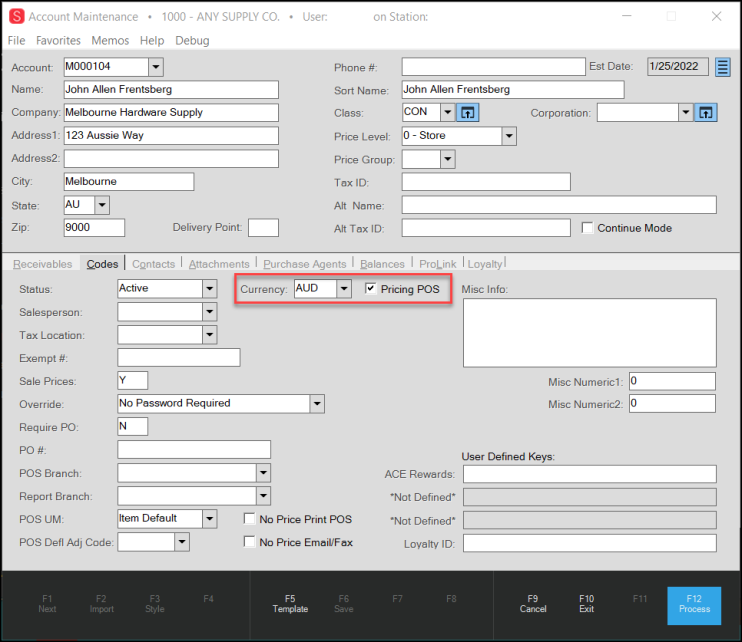
Task: Expand the Report Branch dropdown
Action: [x=263, y=496]
